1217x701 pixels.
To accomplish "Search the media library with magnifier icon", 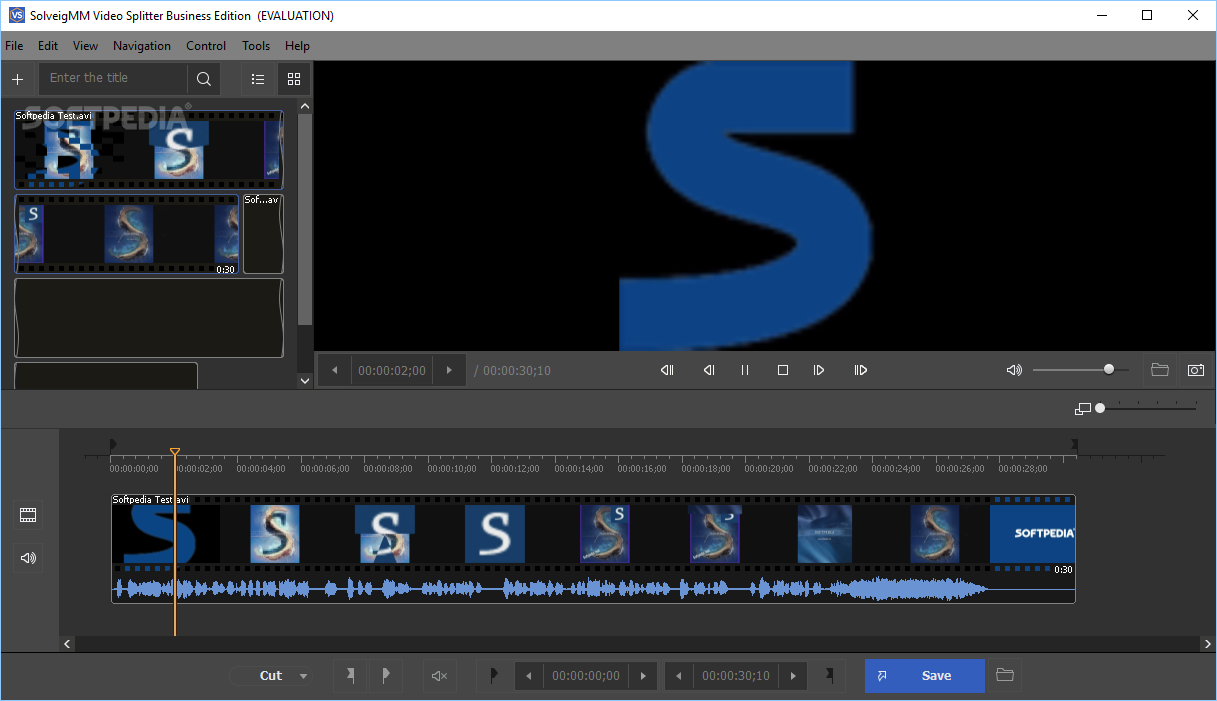I will [x=204, y=79].
